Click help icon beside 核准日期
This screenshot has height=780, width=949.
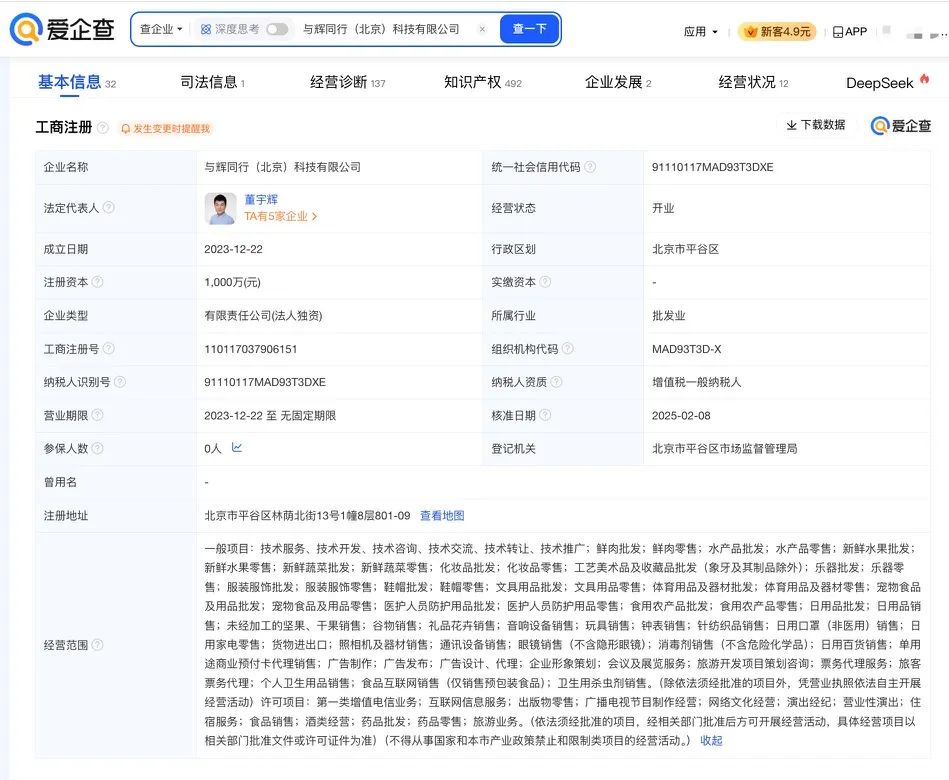(545, 415)
